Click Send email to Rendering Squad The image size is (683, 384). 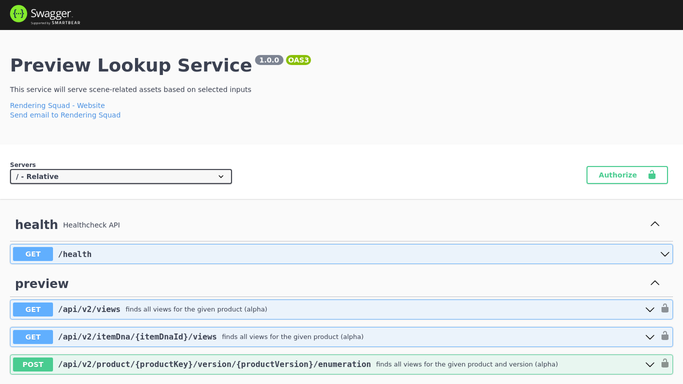tap(65, 115)
